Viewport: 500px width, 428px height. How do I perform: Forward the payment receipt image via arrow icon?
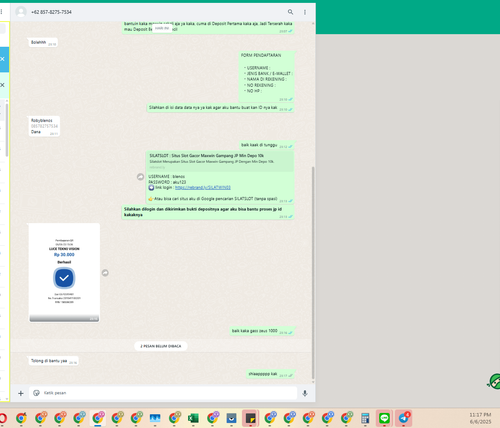(x=105, y=273)
